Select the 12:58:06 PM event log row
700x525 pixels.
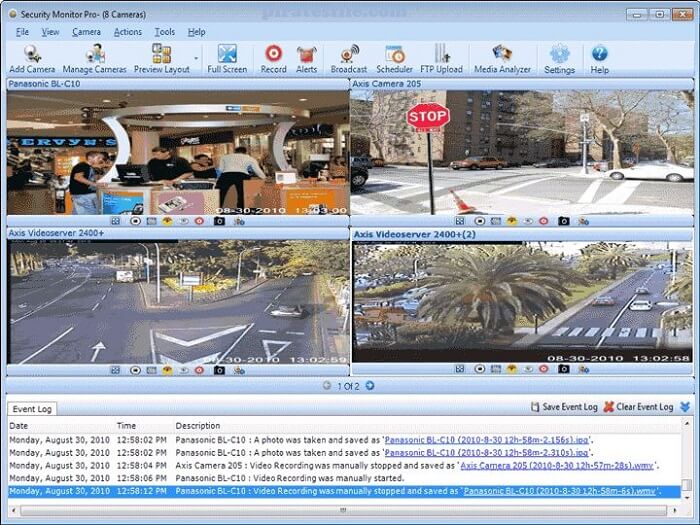pos(344,478)
